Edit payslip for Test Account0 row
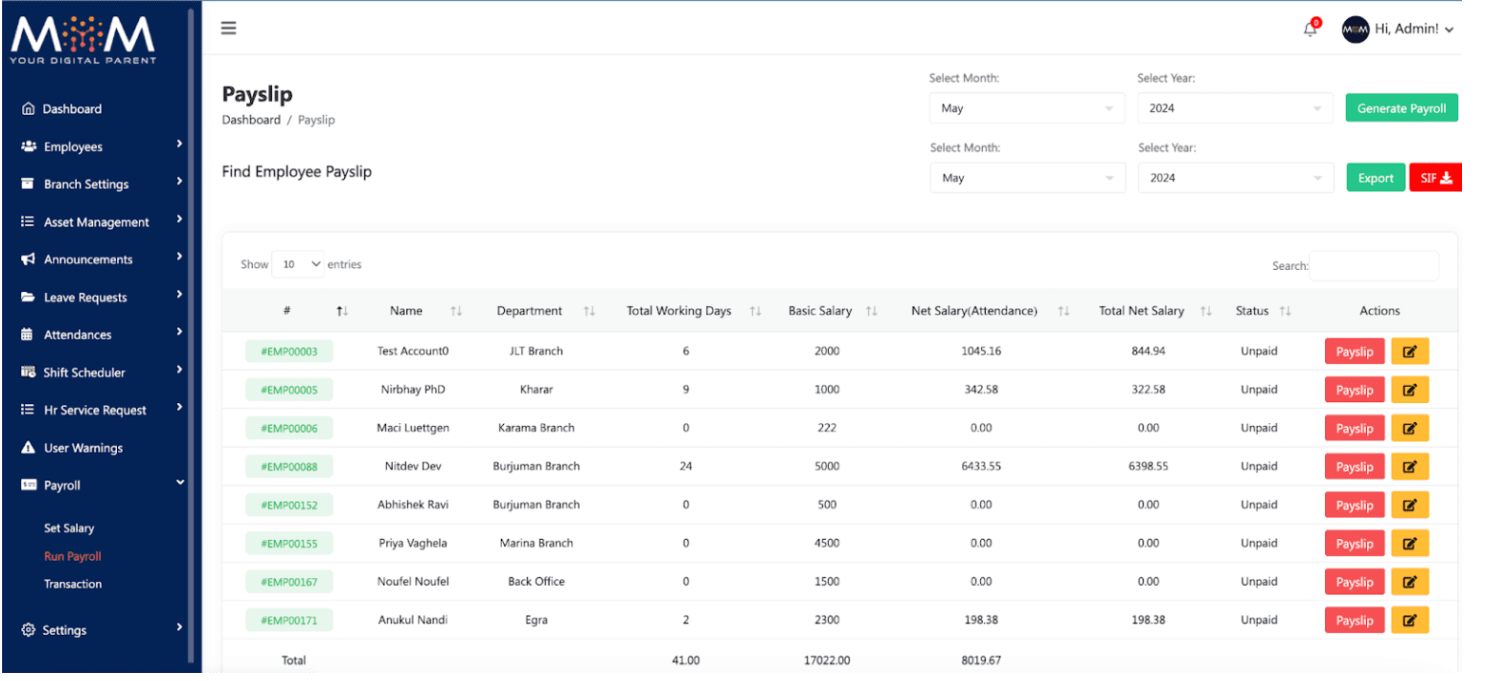 click(1410, 351)
